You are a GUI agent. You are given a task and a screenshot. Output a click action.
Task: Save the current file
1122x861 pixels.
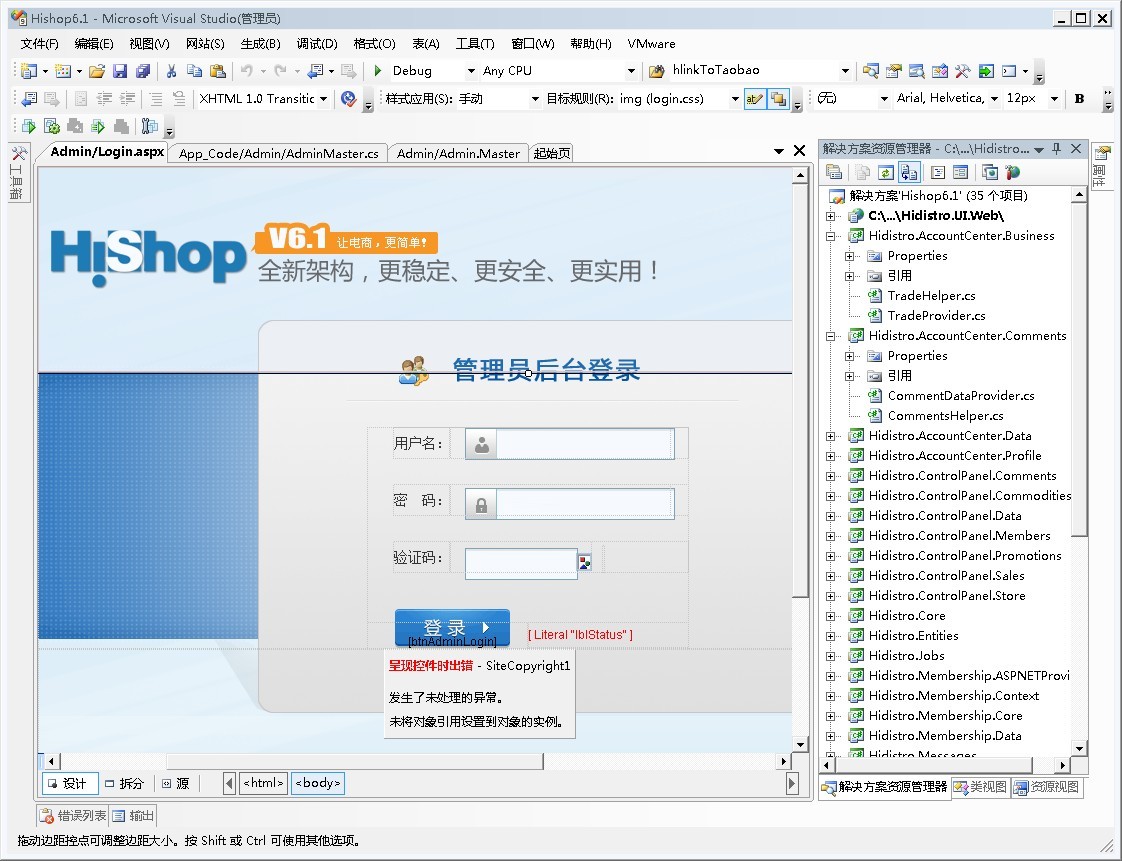click(x=119, y=71)
